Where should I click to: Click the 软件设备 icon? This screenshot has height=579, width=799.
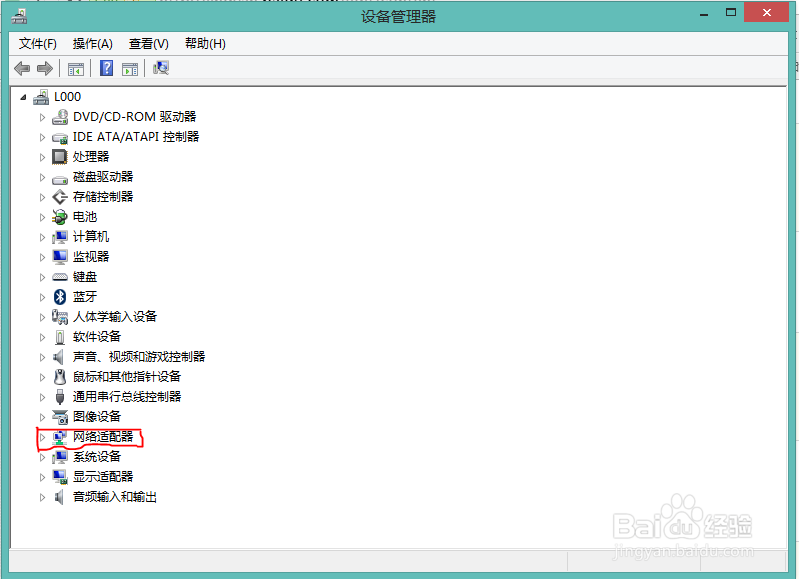60,337
